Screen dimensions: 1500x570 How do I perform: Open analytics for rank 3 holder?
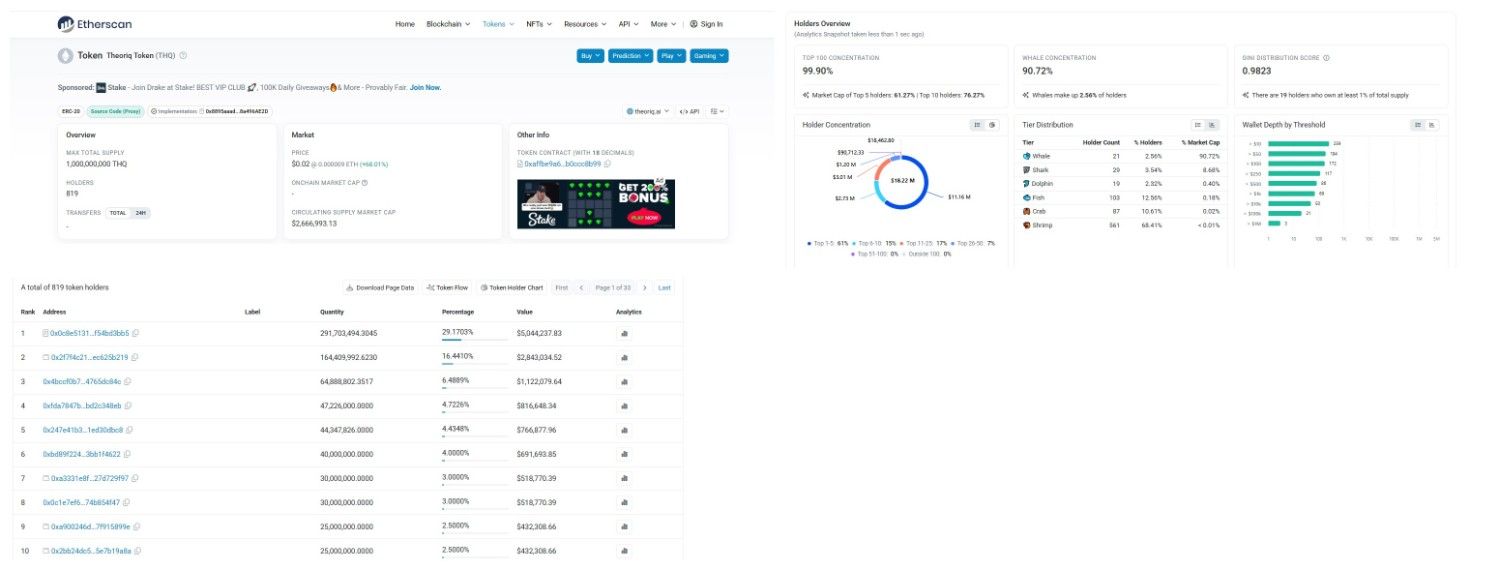tap(625, 381)
